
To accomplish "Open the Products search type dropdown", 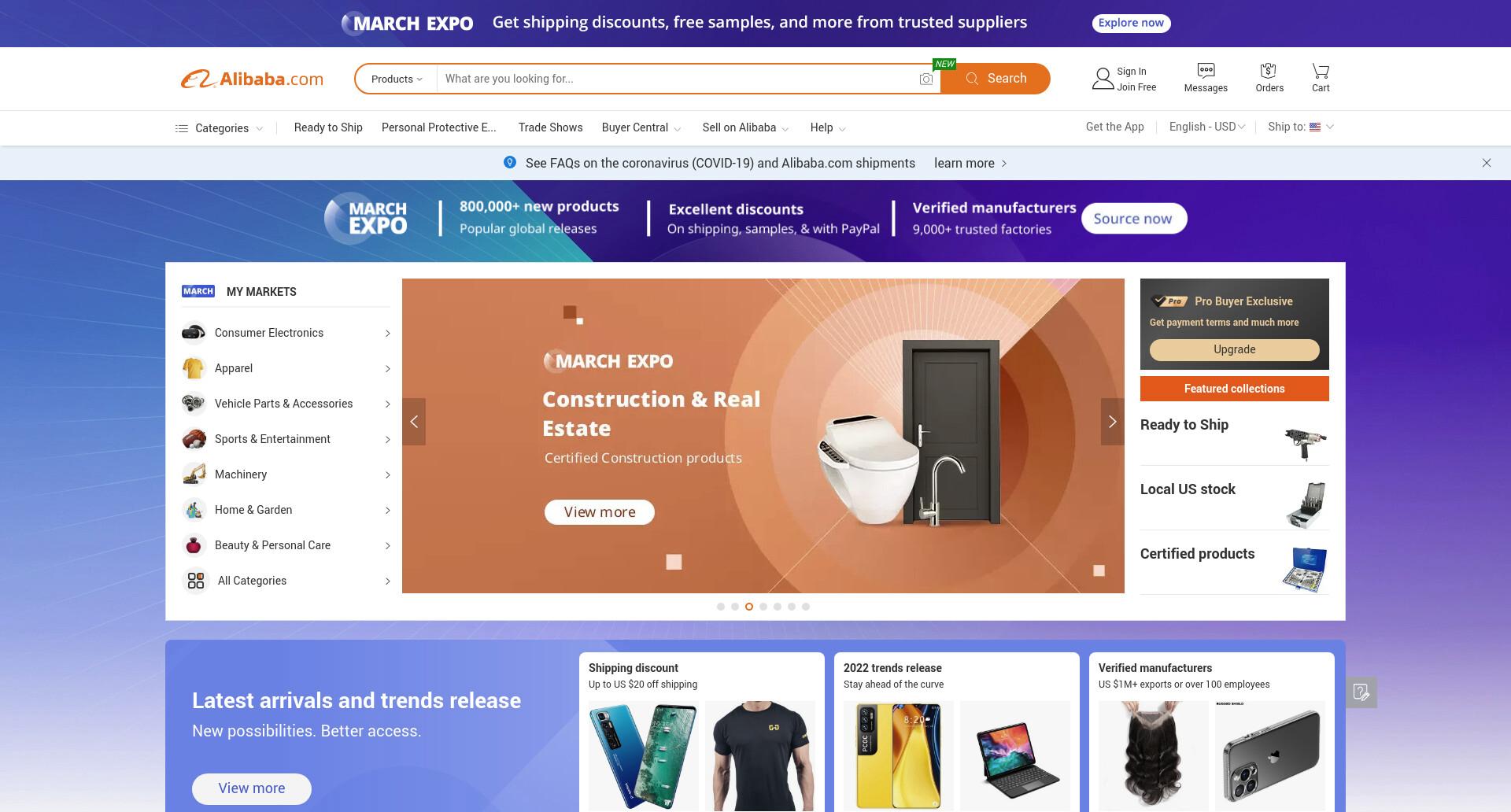I will (397, 79).
